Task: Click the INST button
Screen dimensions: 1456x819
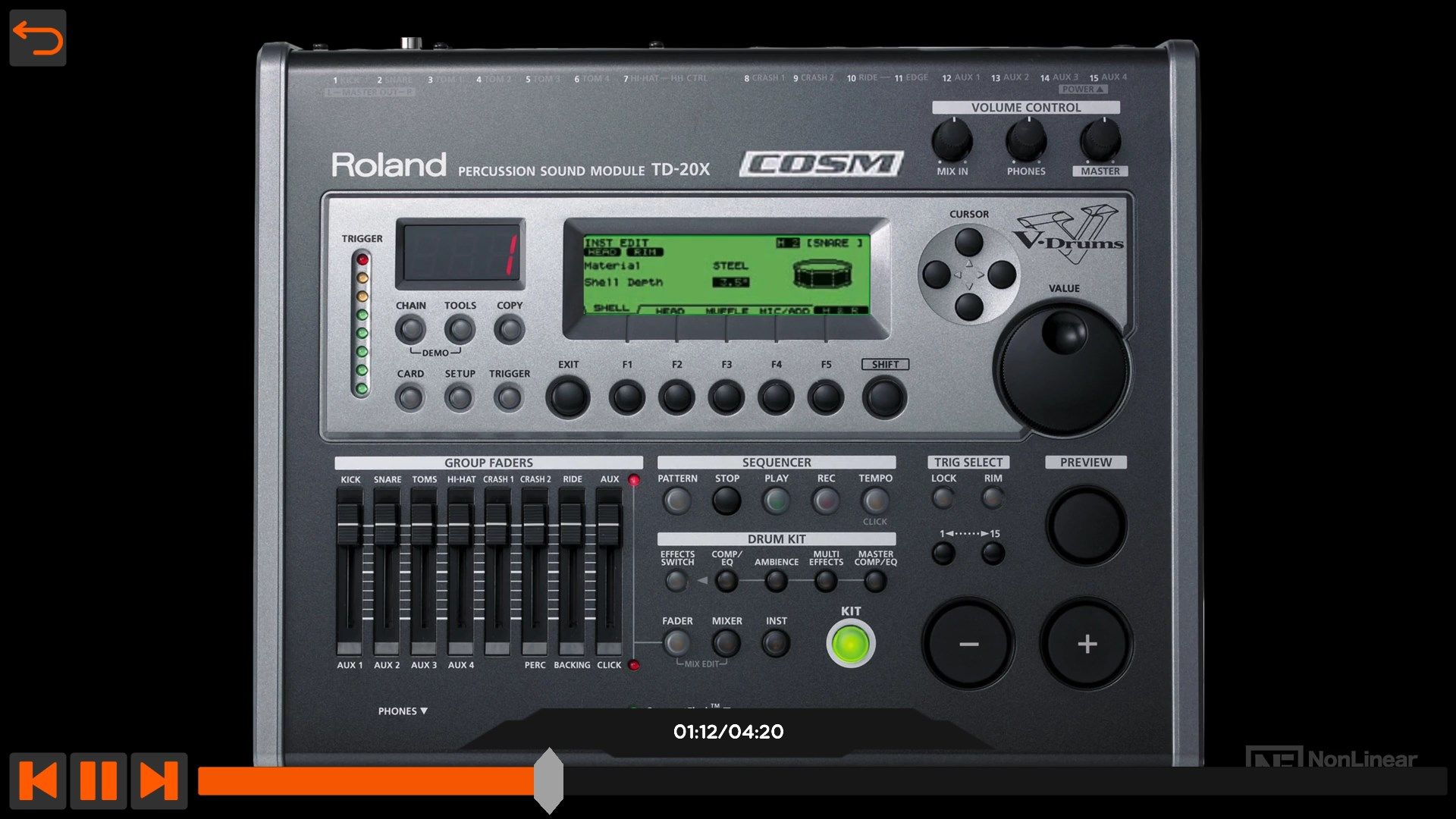Action: coord(776,644)
